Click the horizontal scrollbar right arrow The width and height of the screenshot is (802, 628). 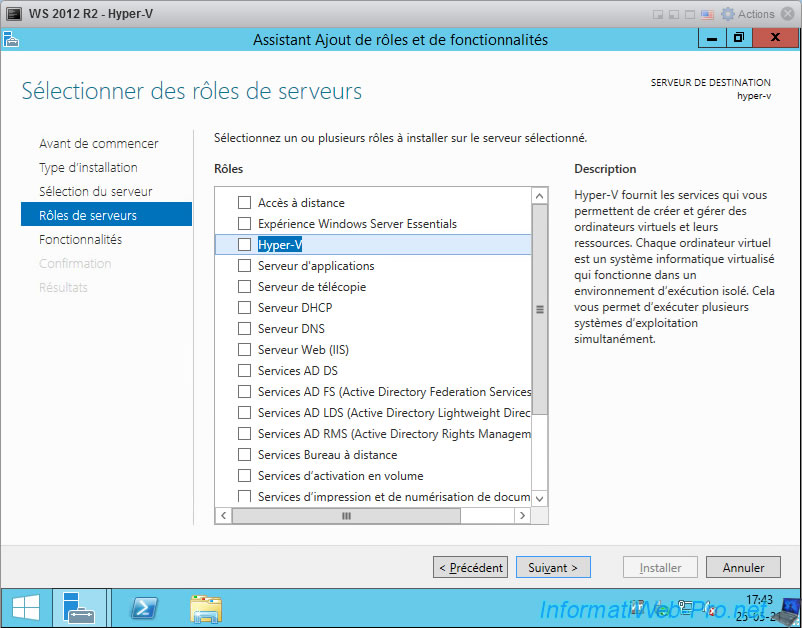522,515
